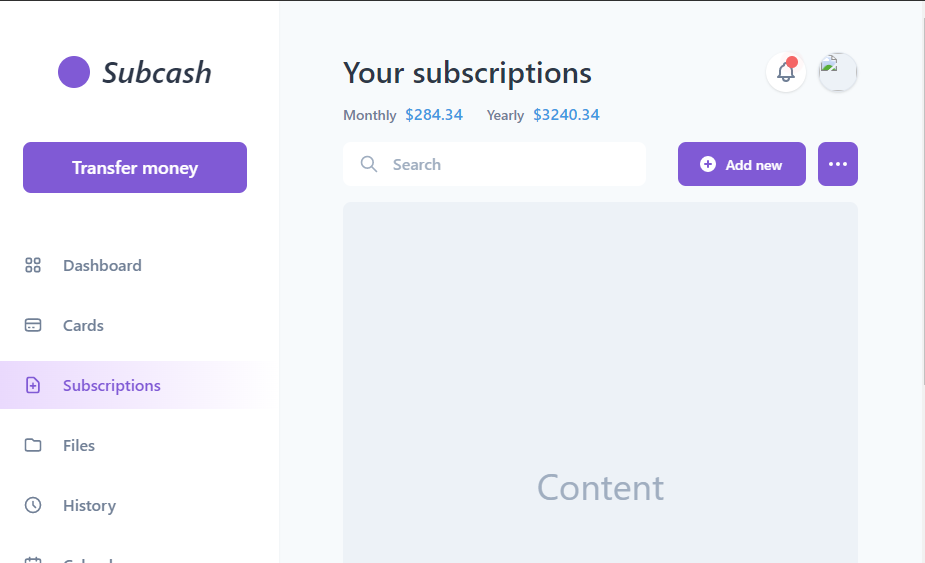This screenshot has height=563, width=925.
Task: Go to the Dashboard menu item
Action: click(102, 265)
